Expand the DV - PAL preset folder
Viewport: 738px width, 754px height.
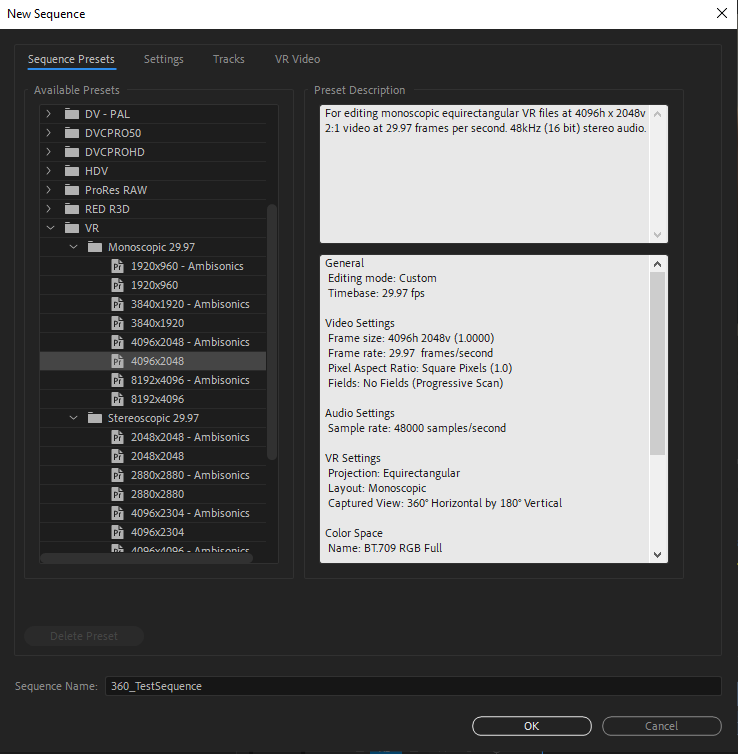pos(49,114)
